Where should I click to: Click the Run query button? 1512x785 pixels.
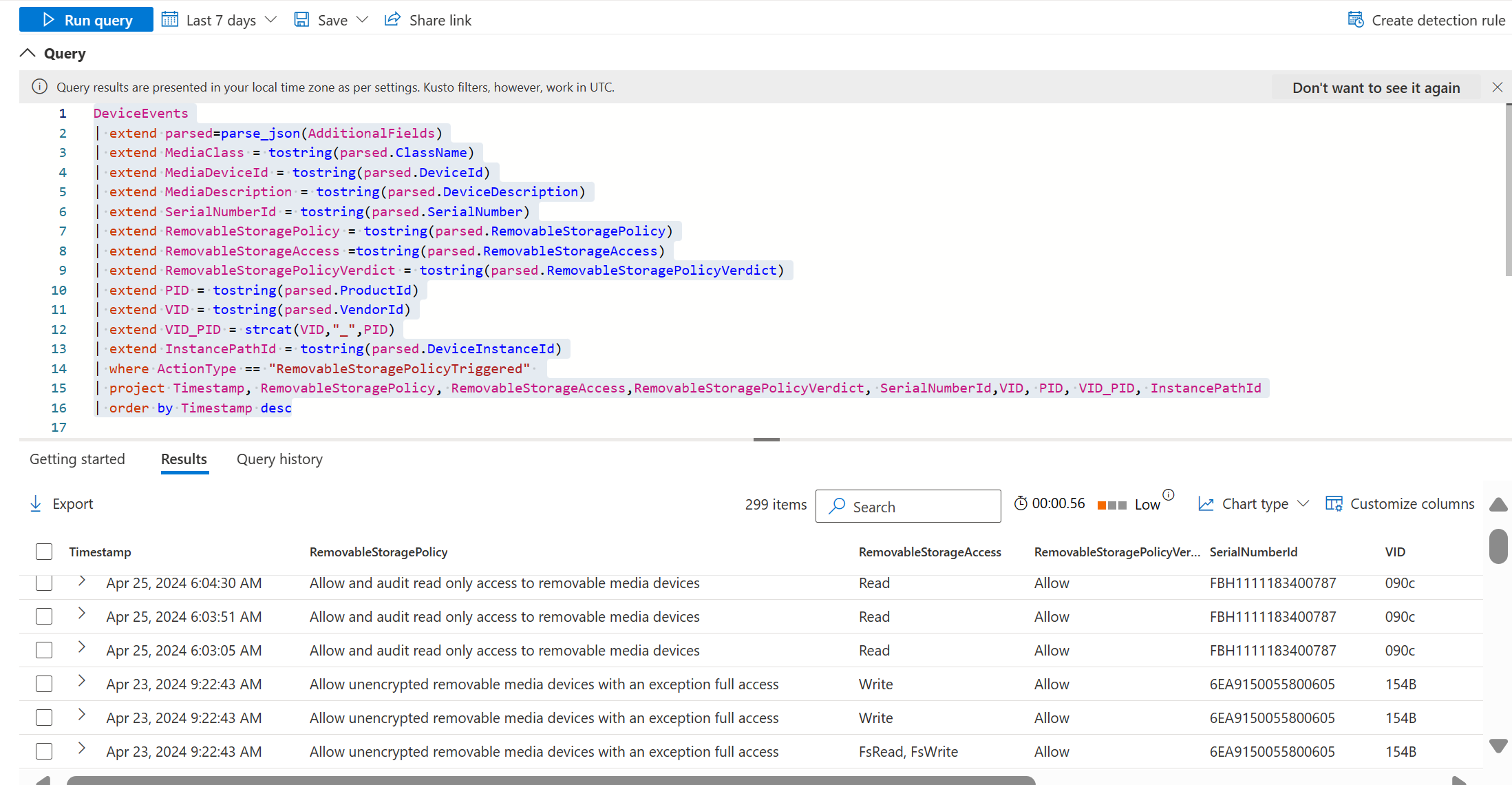click(86, 20)
